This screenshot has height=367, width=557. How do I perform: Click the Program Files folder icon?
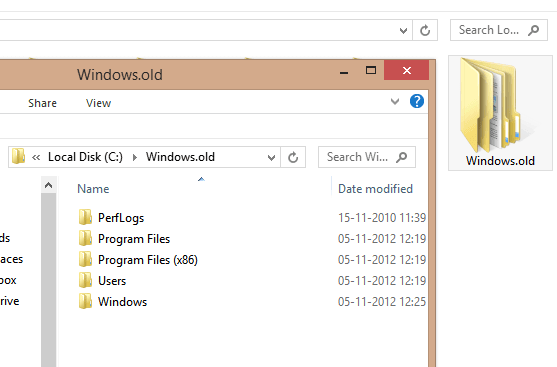click(85, 238)
